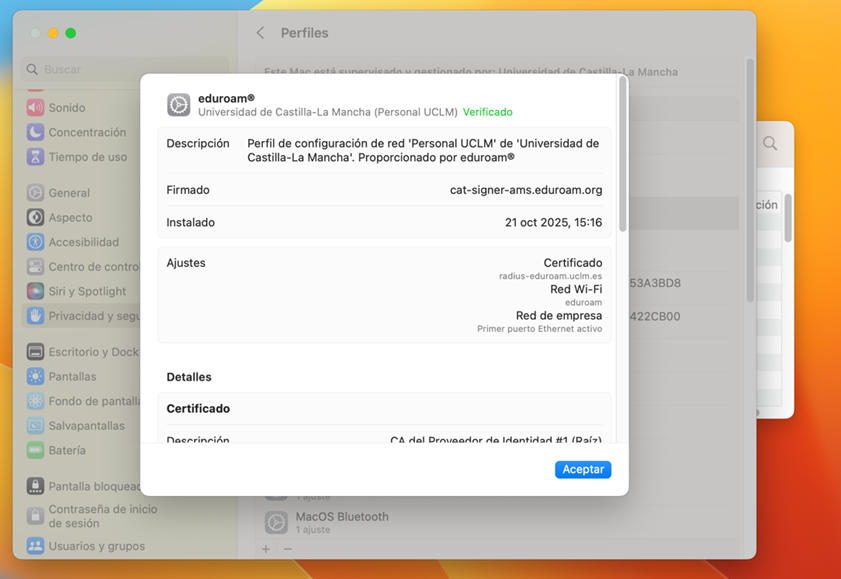
Task: Click the Accesibilidad icon in sidebar
Action: click(x=35, y=242)
